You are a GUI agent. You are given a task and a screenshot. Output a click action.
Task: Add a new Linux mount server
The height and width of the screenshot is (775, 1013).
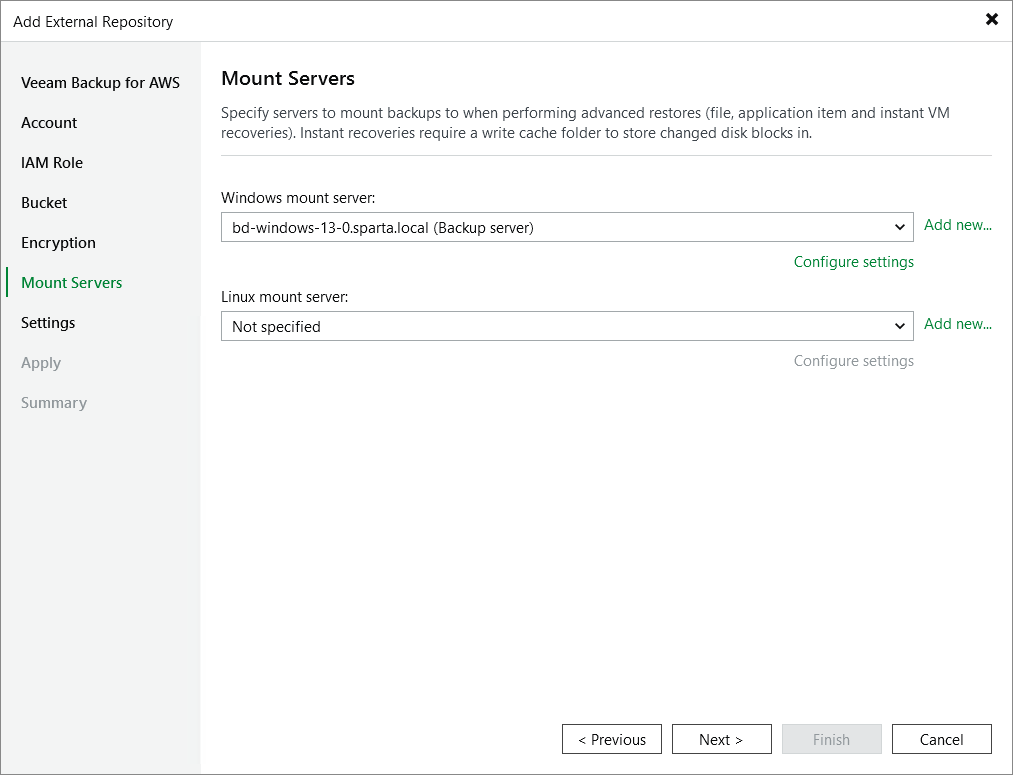tap(957, 324)
